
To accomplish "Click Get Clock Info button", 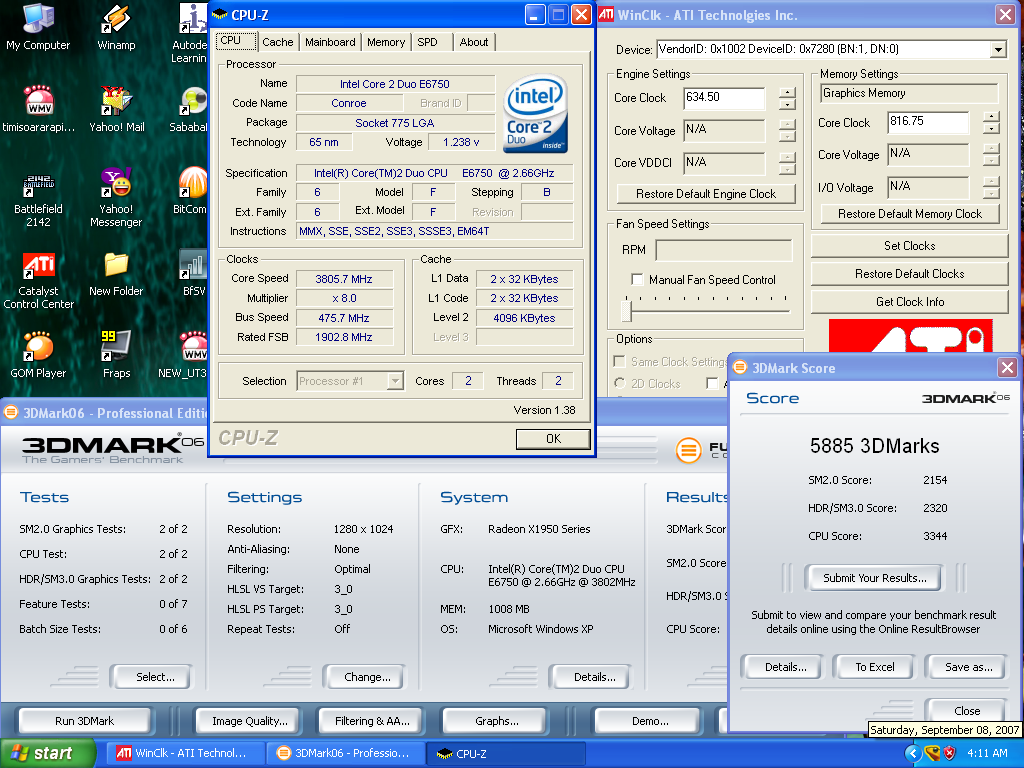I will (x=909, y=302).
